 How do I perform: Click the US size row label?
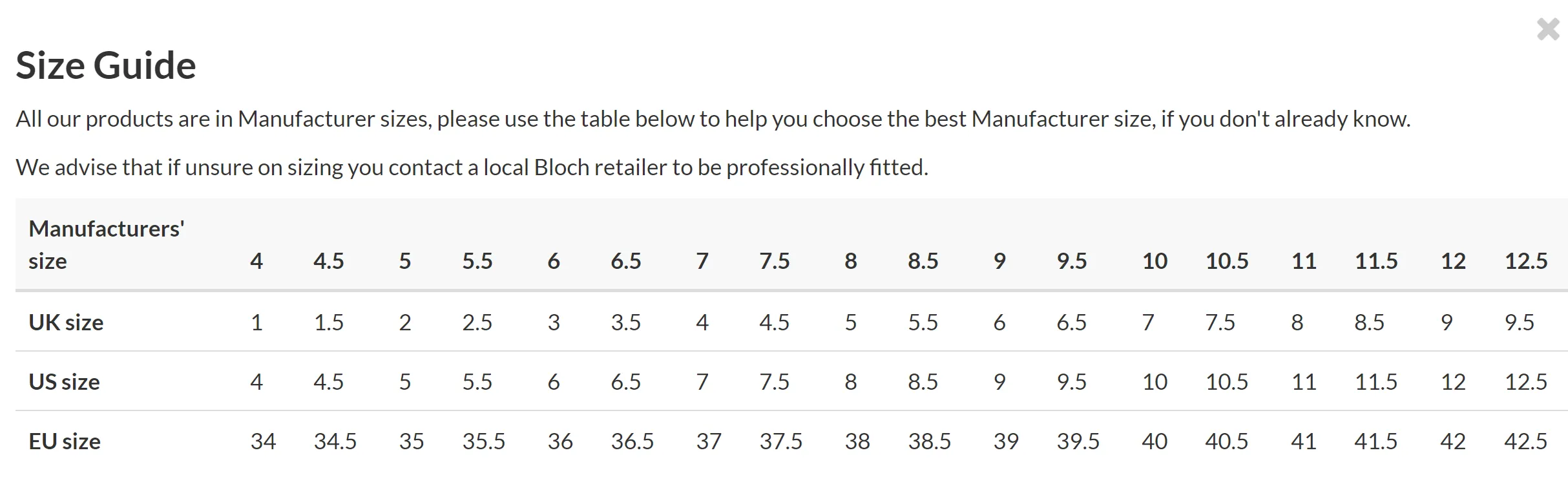point(64,381)
